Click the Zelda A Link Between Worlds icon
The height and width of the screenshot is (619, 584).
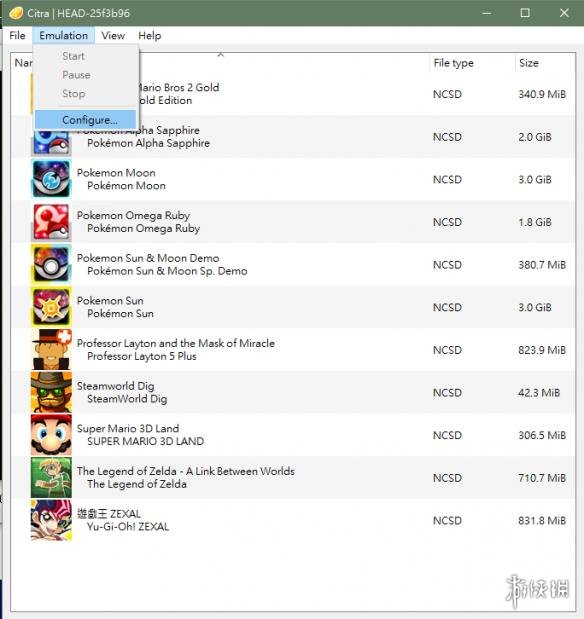point(51,477)
